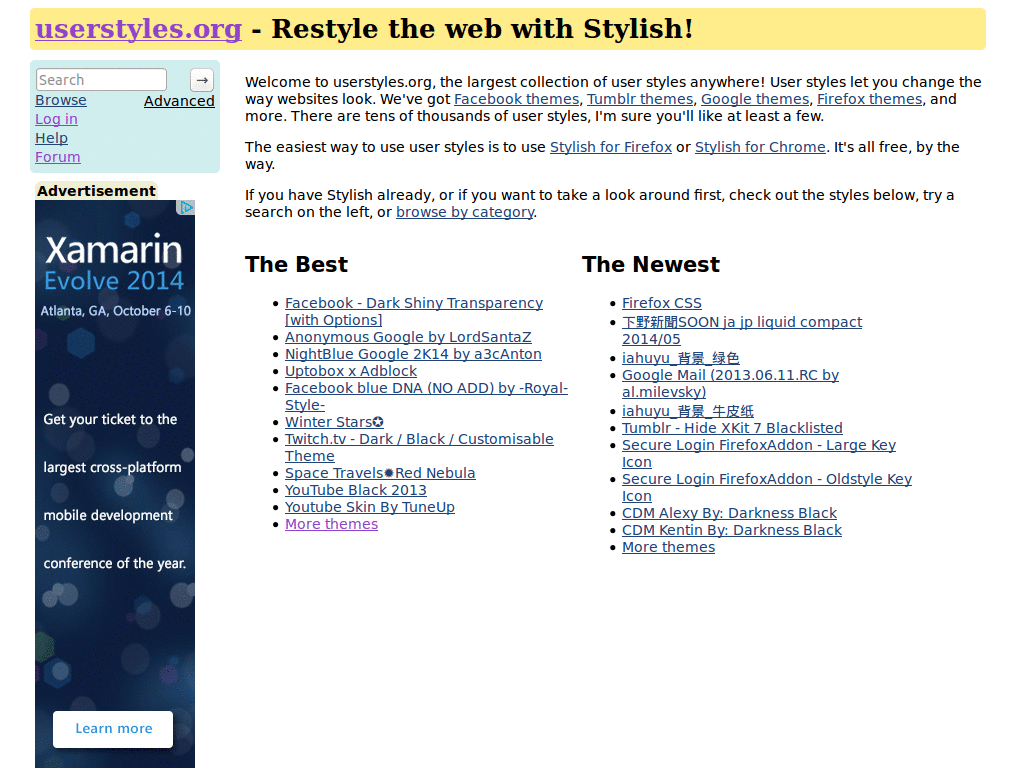
Task: Open CDM Alexy By: Darkness Black
Action: tap(729, 513)
